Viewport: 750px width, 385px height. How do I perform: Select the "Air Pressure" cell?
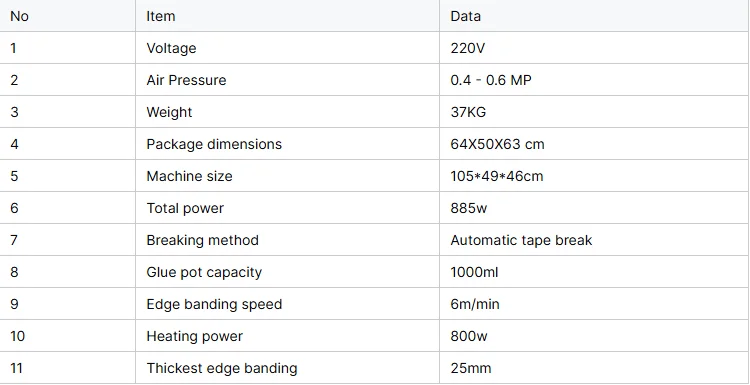point(287,80)
